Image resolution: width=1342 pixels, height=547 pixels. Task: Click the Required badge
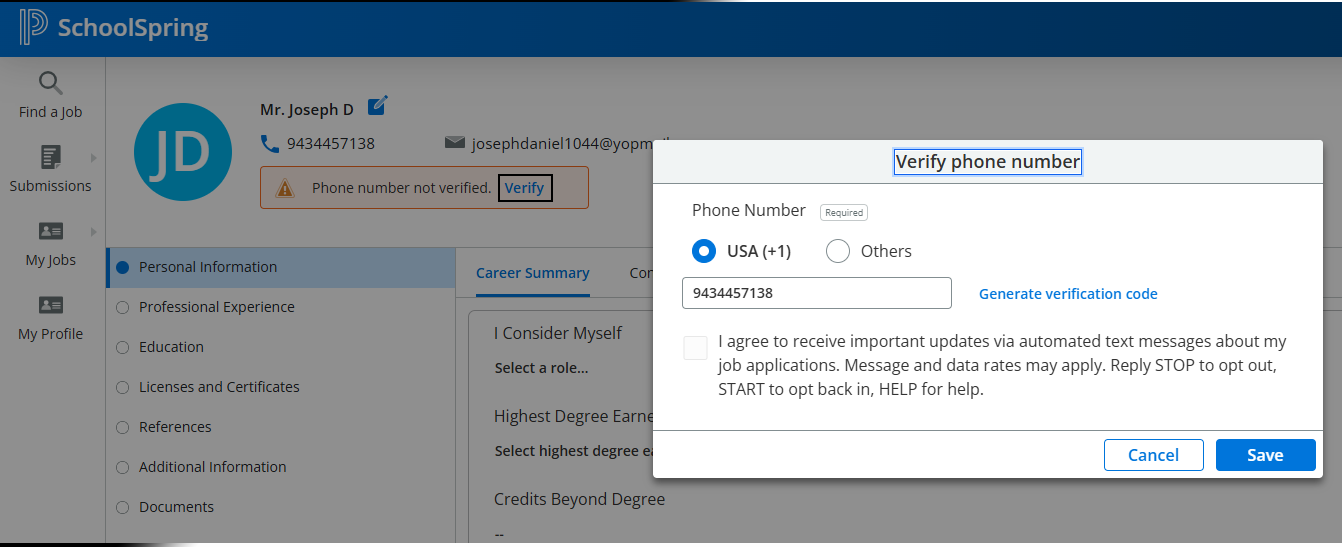(x=844, y=212)
